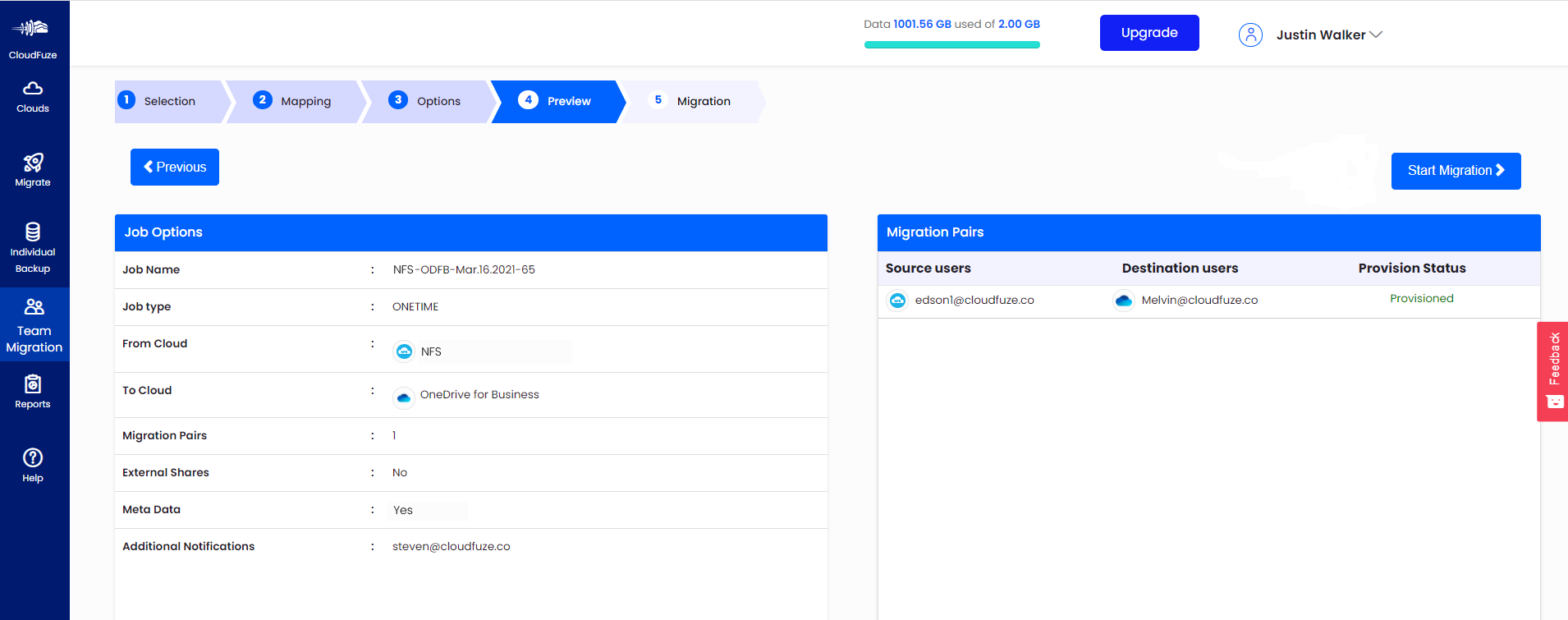Expand Justin Walker account dropdown
The image size is (1568, 620).
[x=1376, y=34]
